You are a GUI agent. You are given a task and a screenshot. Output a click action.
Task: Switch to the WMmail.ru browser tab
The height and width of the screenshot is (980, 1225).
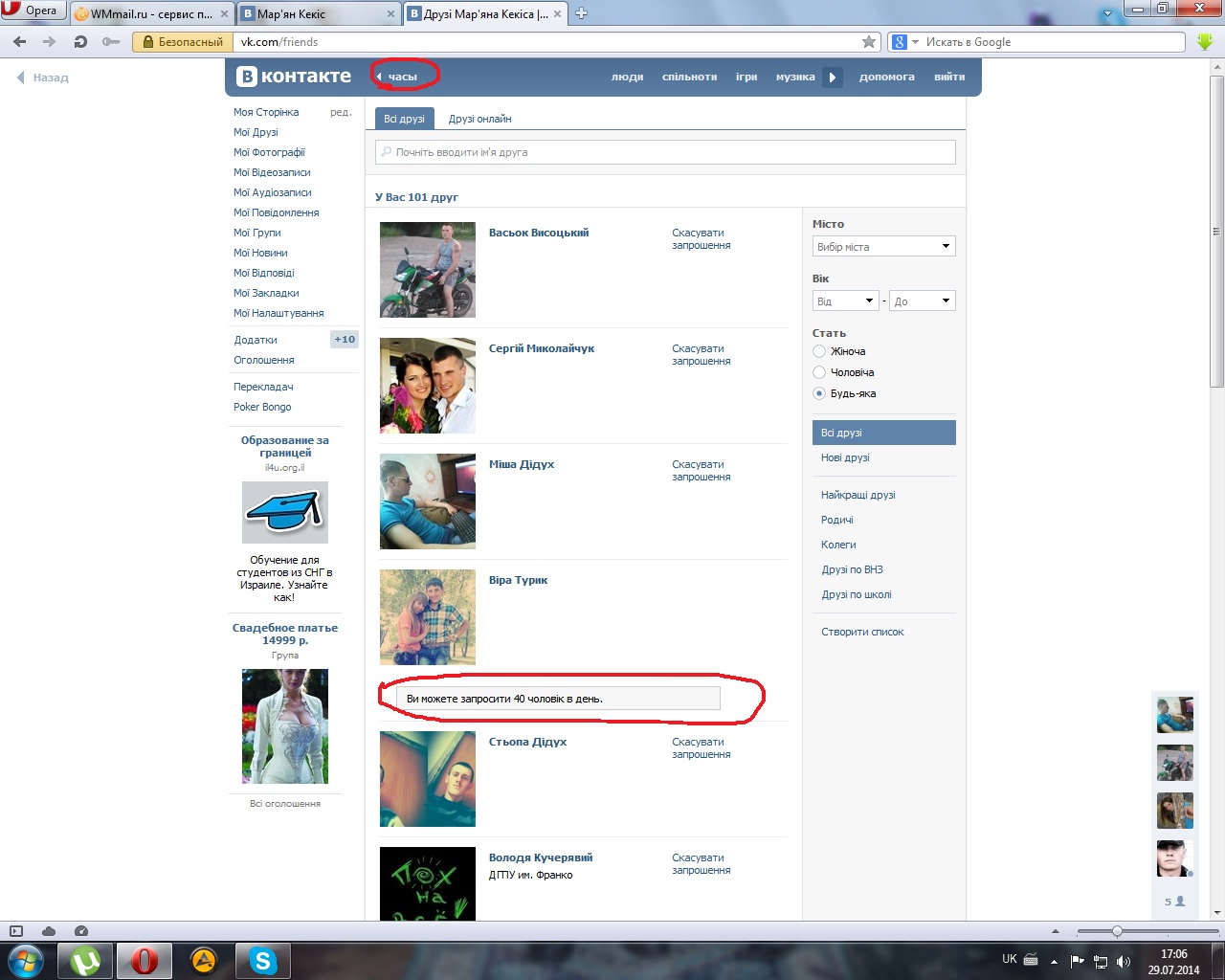(151, 13)
